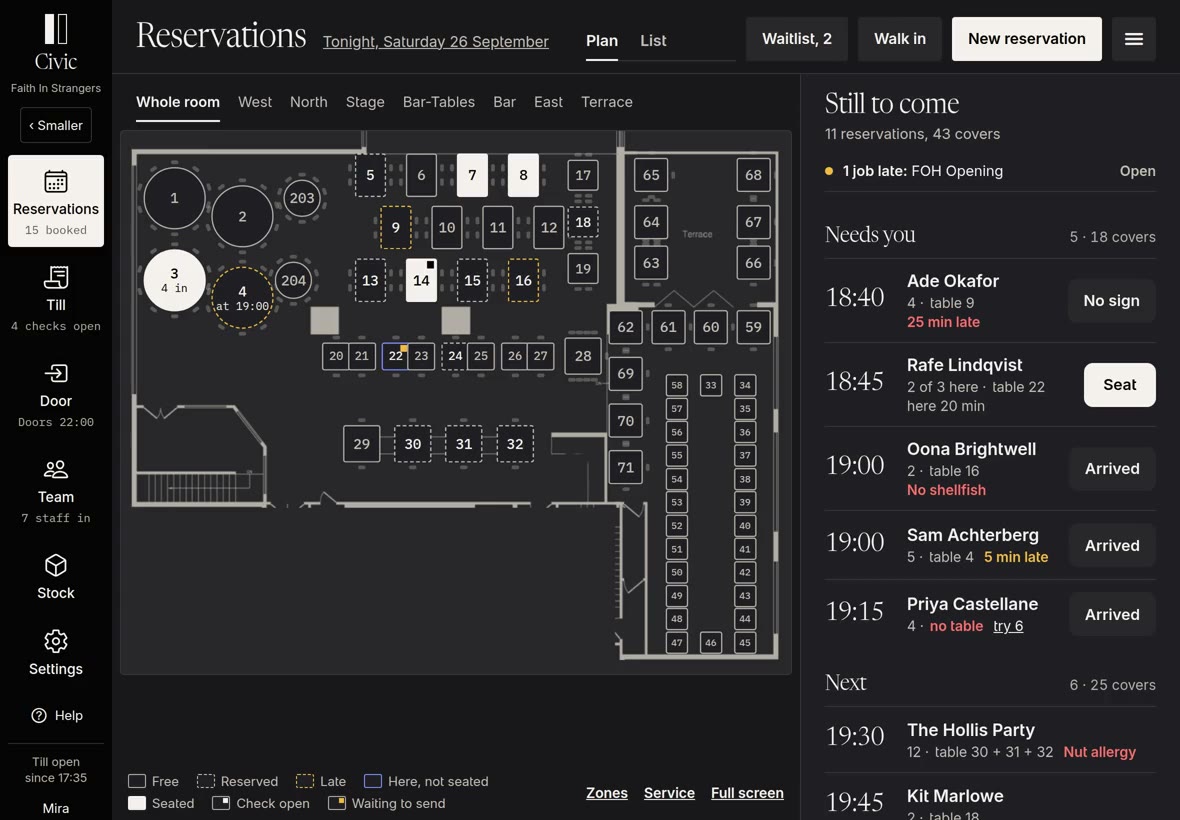The height and width of the screenshot is (820, 1180).
Task: Select bar seat 33
Action: (x=710, y=385)
